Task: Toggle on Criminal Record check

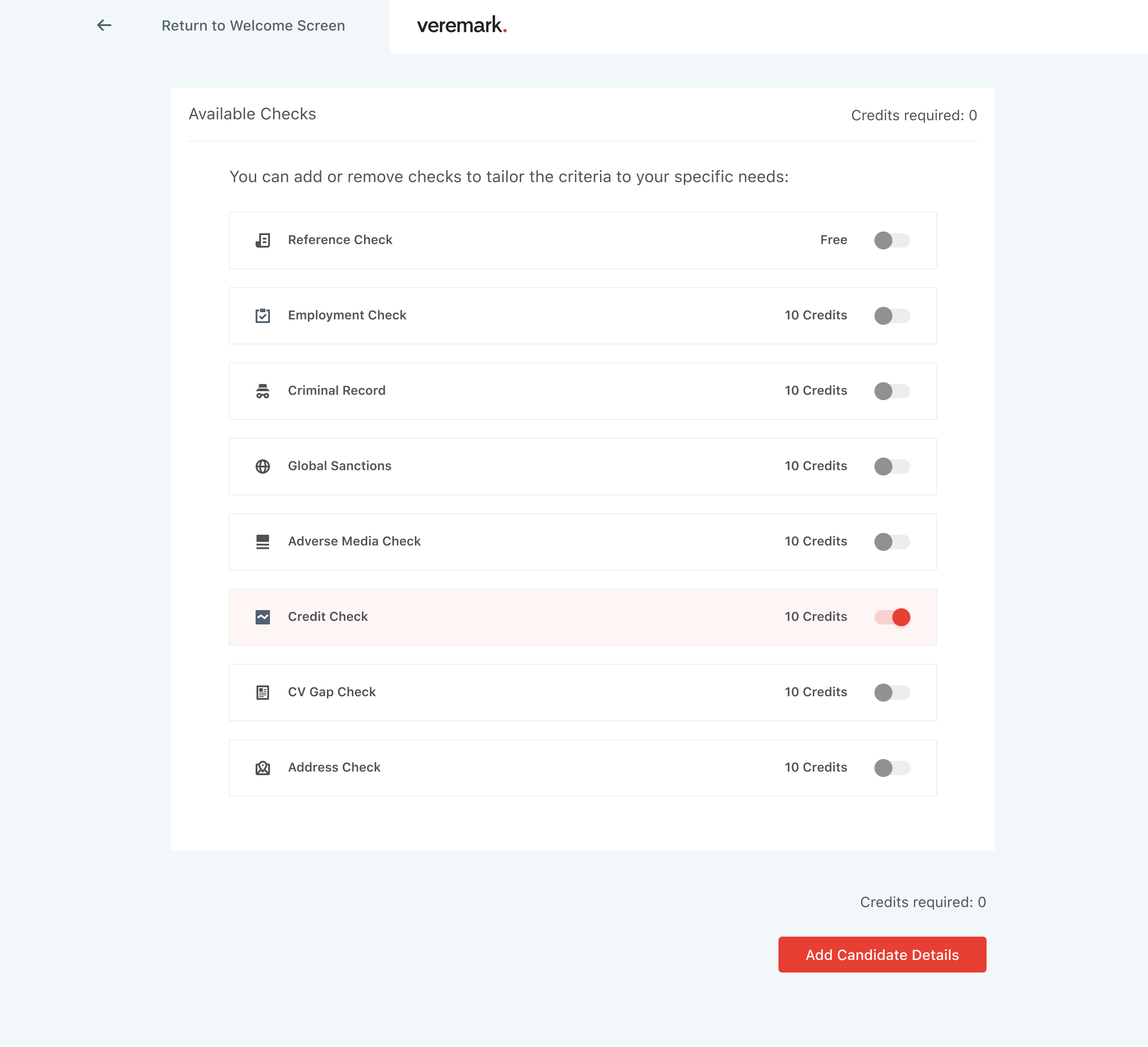Action: pyautogui.click(x=892, y=391)
